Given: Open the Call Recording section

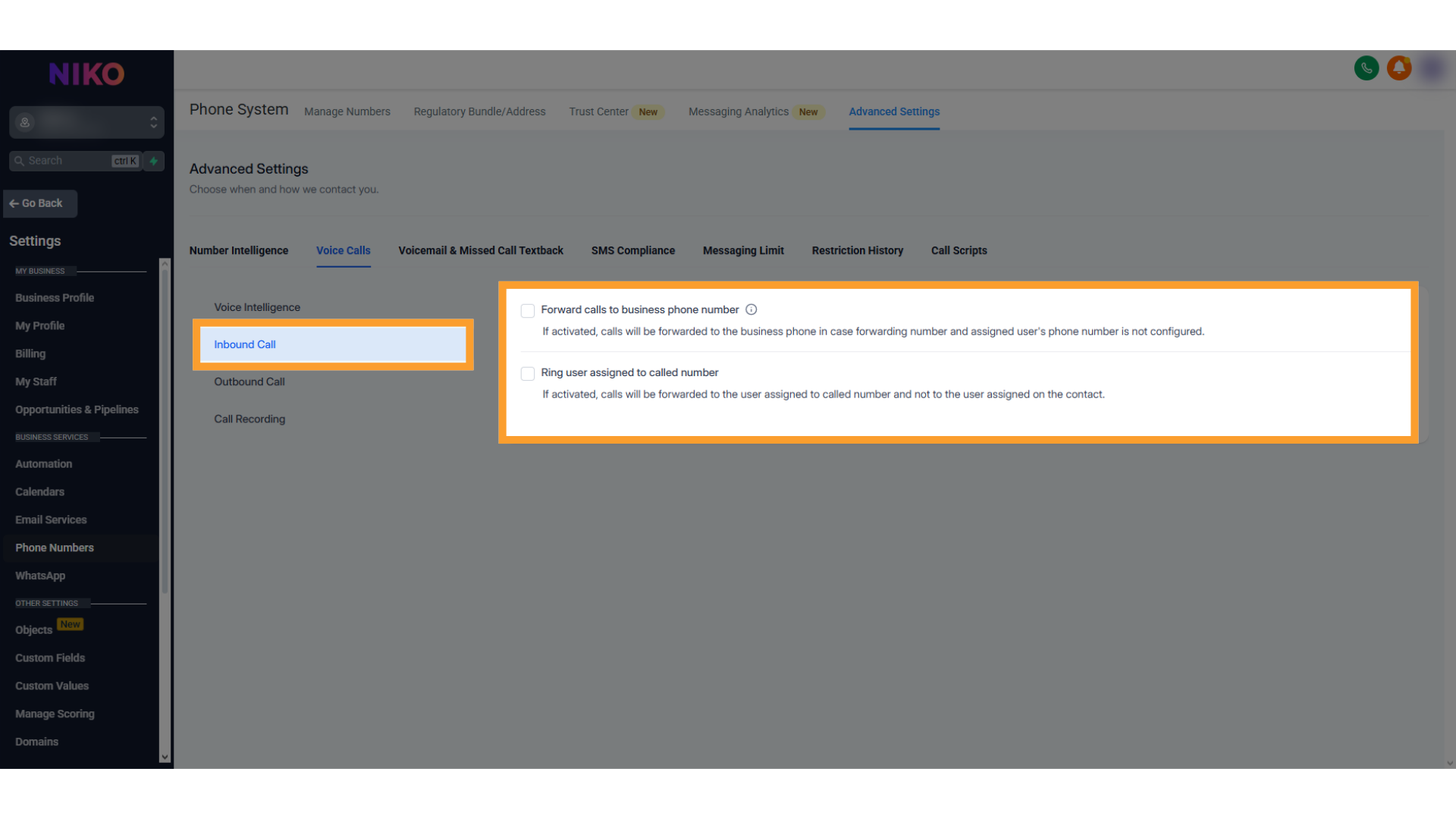Looking at the screenshot, I should click(249, 419).
